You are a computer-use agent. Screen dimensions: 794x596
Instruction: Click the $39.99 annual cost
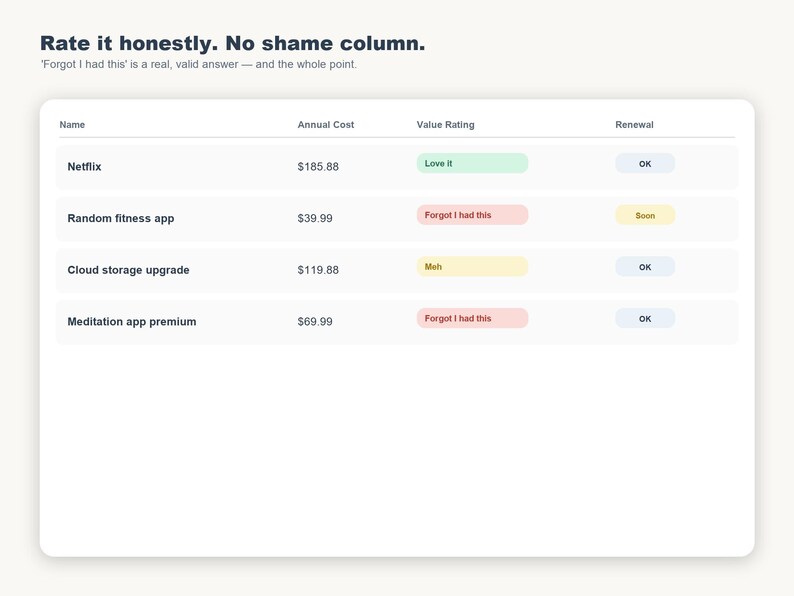point(315,218)
